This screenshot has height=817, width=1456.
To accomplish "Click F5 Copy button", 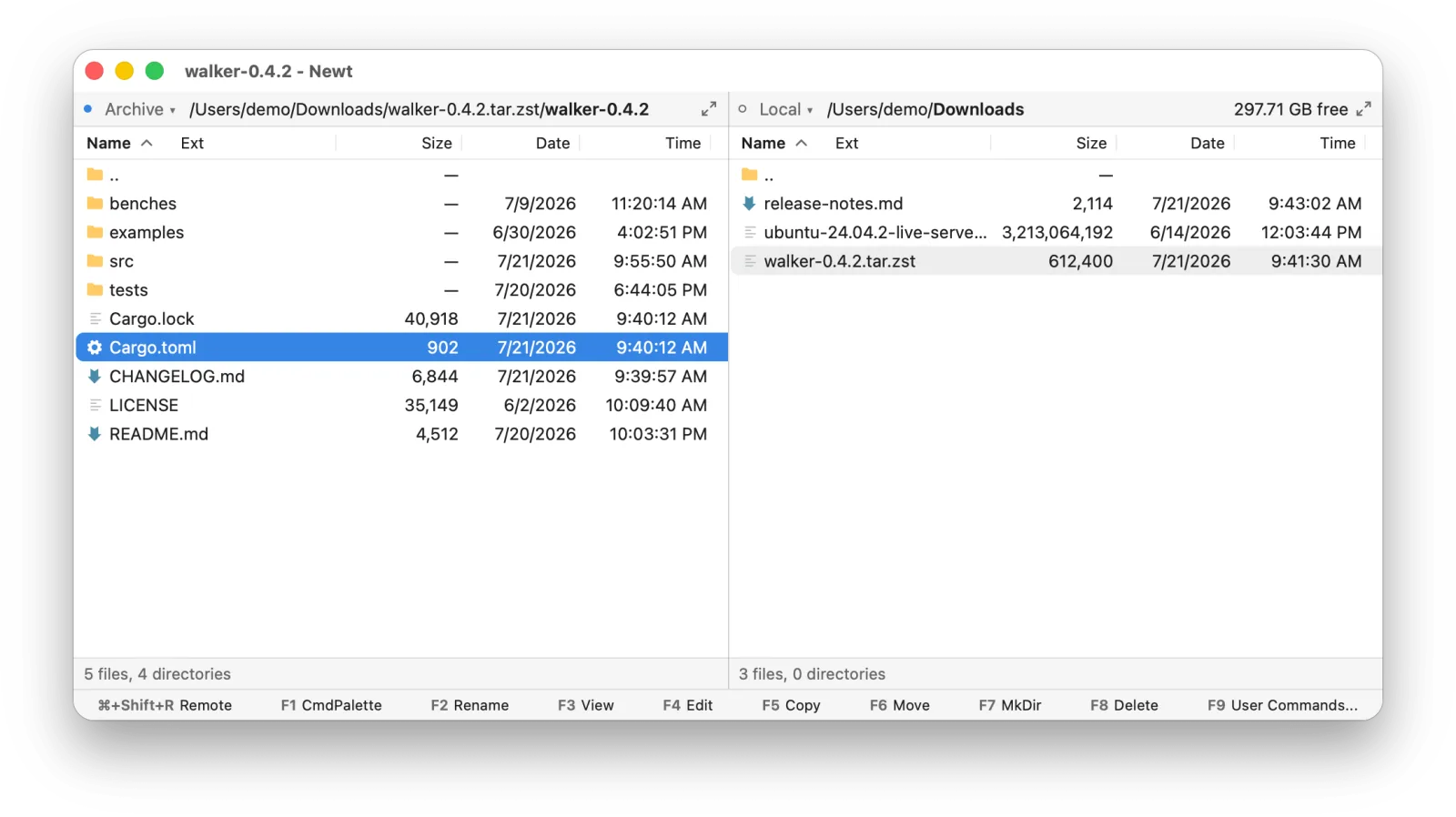I will pos(791,705).
